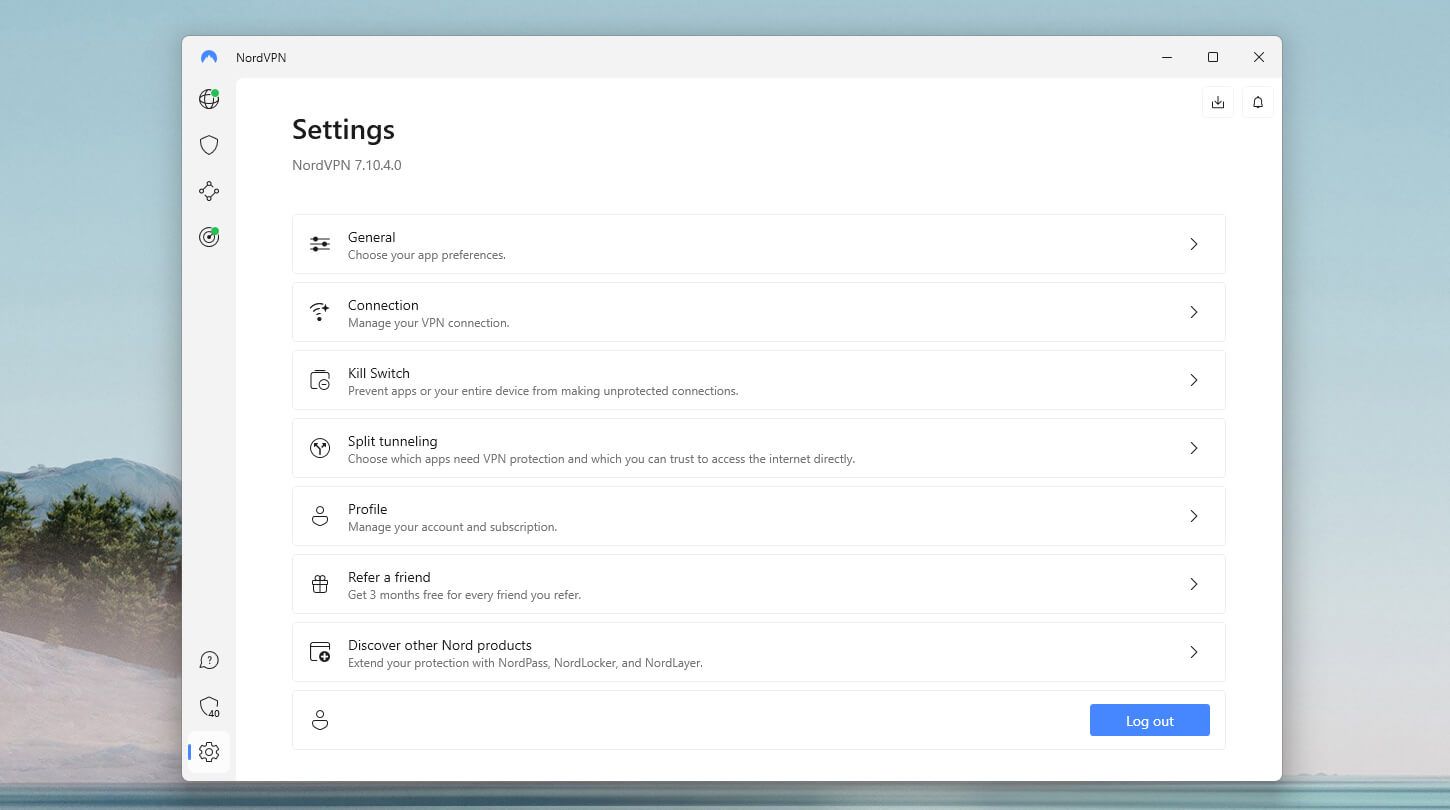Open the Refer a friend entry

[759, 584]
